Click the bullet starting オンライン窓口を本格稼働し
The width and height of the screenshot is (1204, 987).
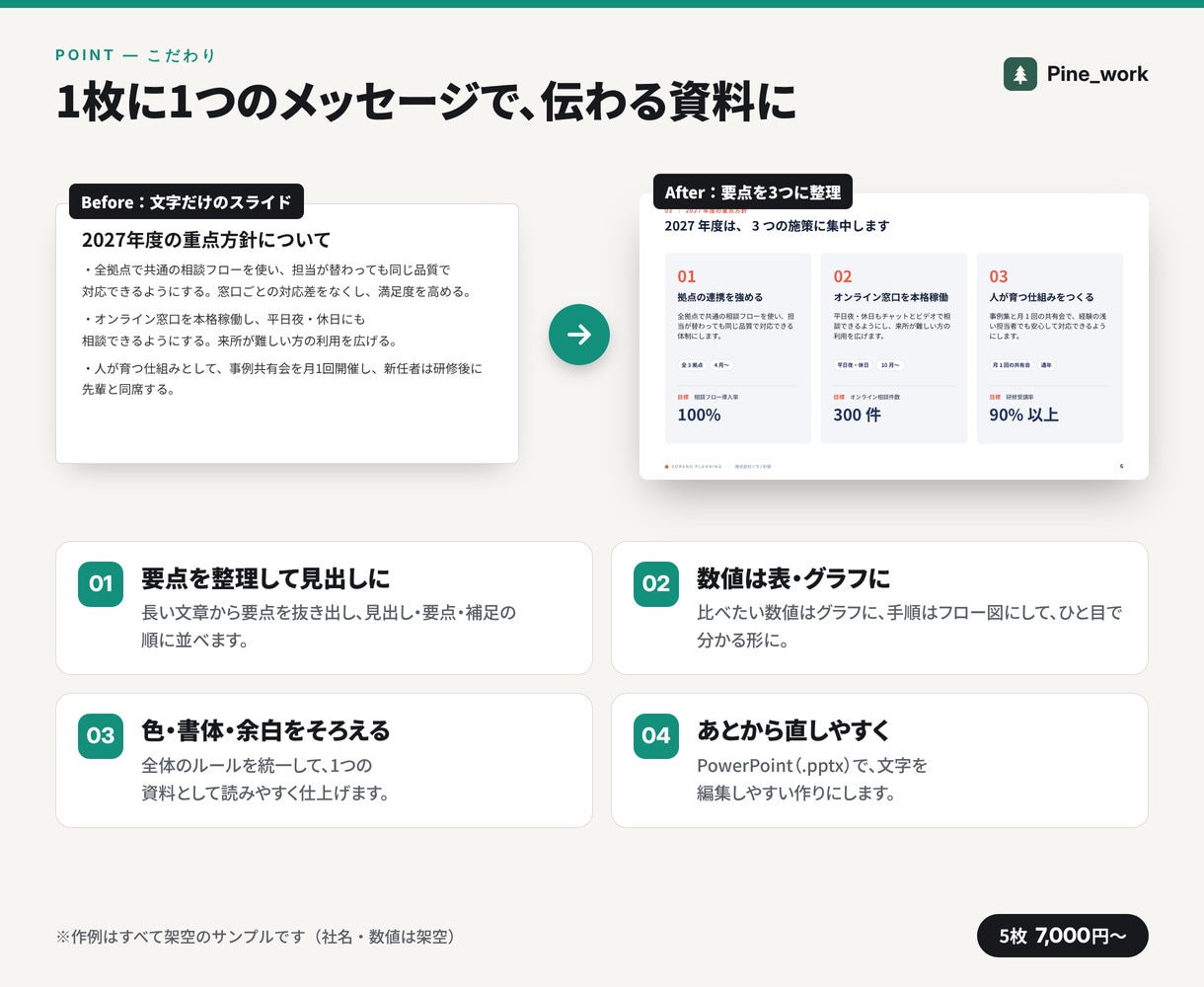[x=240, y=330]
